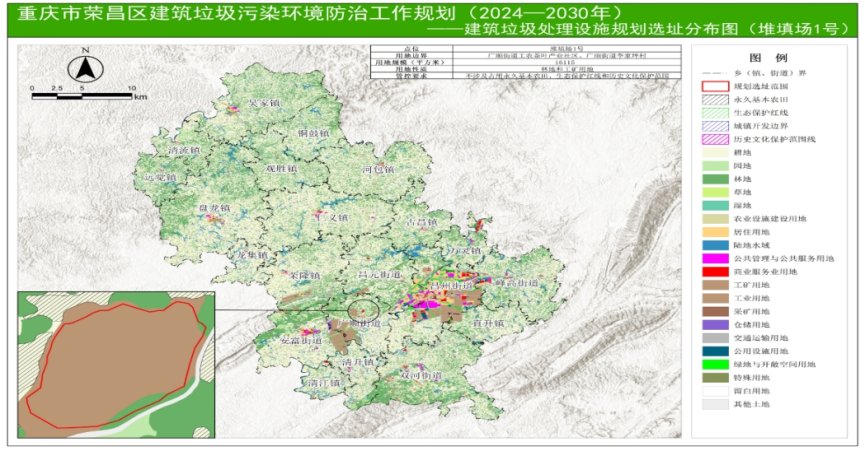The image size is (865, 451).
Task: Click the 吴家镇 label on the map
Action: (260, 103)
